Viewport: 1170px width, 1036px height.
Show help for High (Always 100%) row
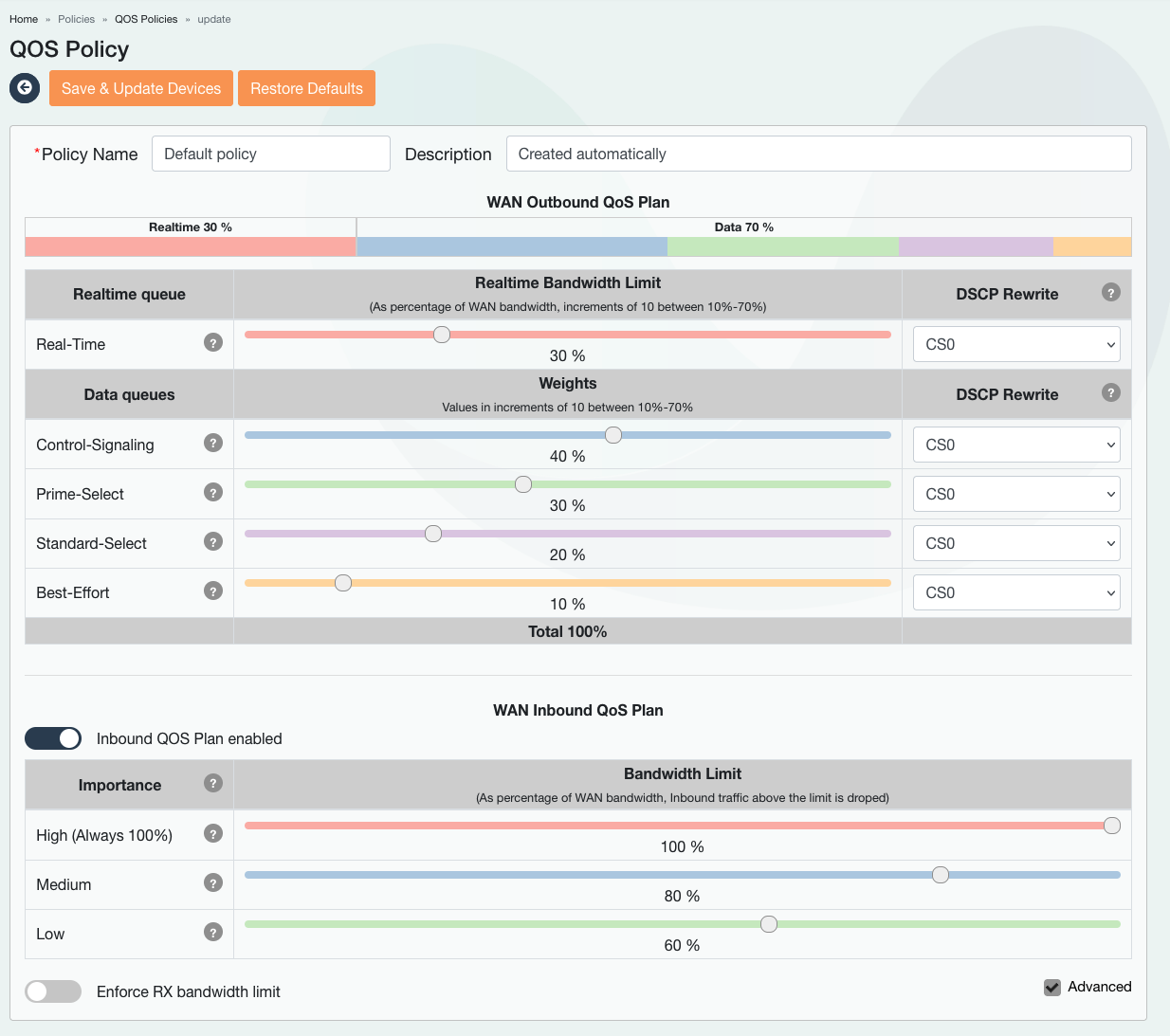213,833
